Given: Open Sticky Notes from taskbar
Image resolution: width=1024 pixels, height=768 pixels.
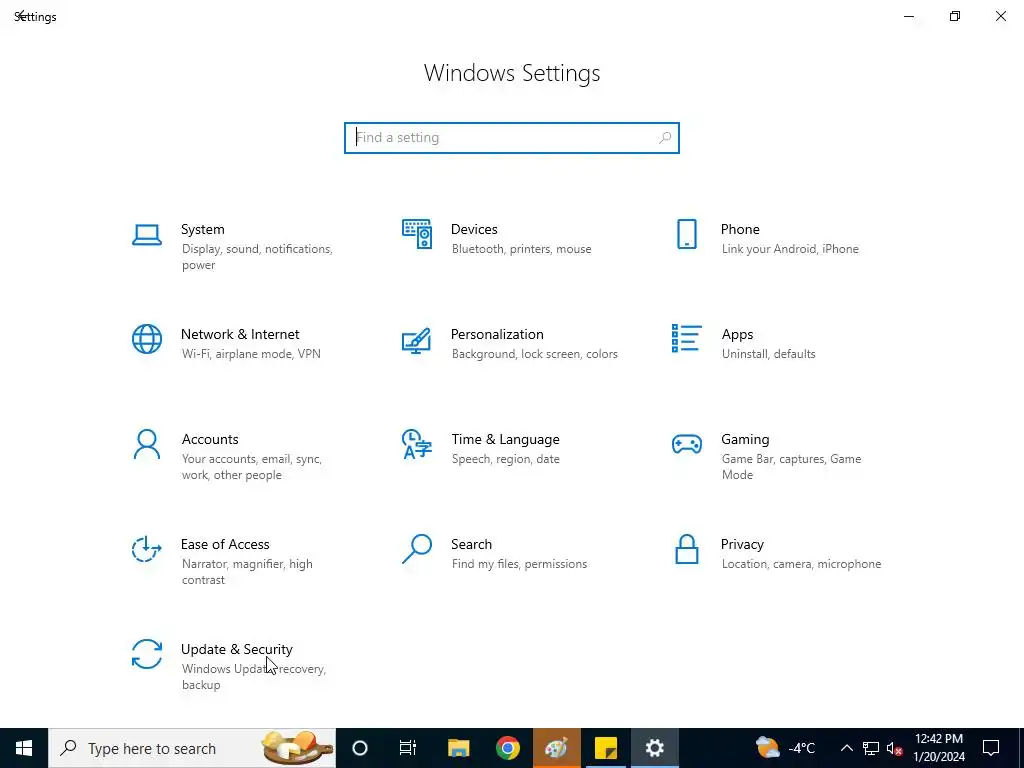Looking at the screenshot, I should 606,748.
